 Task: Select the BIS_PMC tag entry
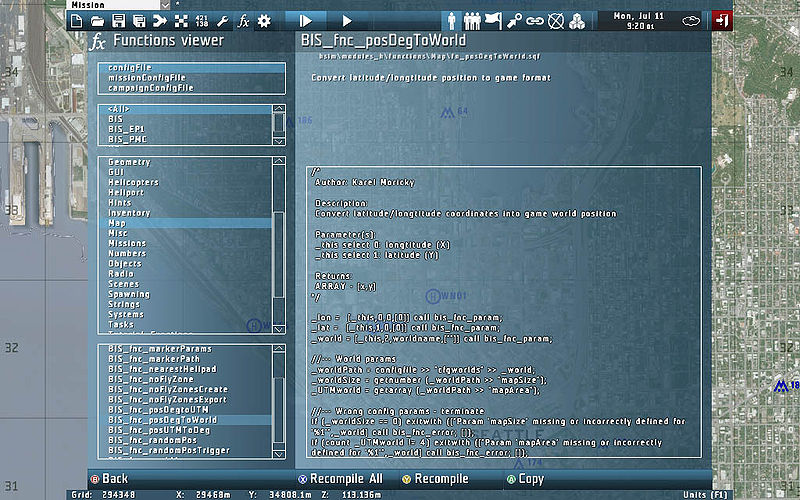[x=186, y=139]
